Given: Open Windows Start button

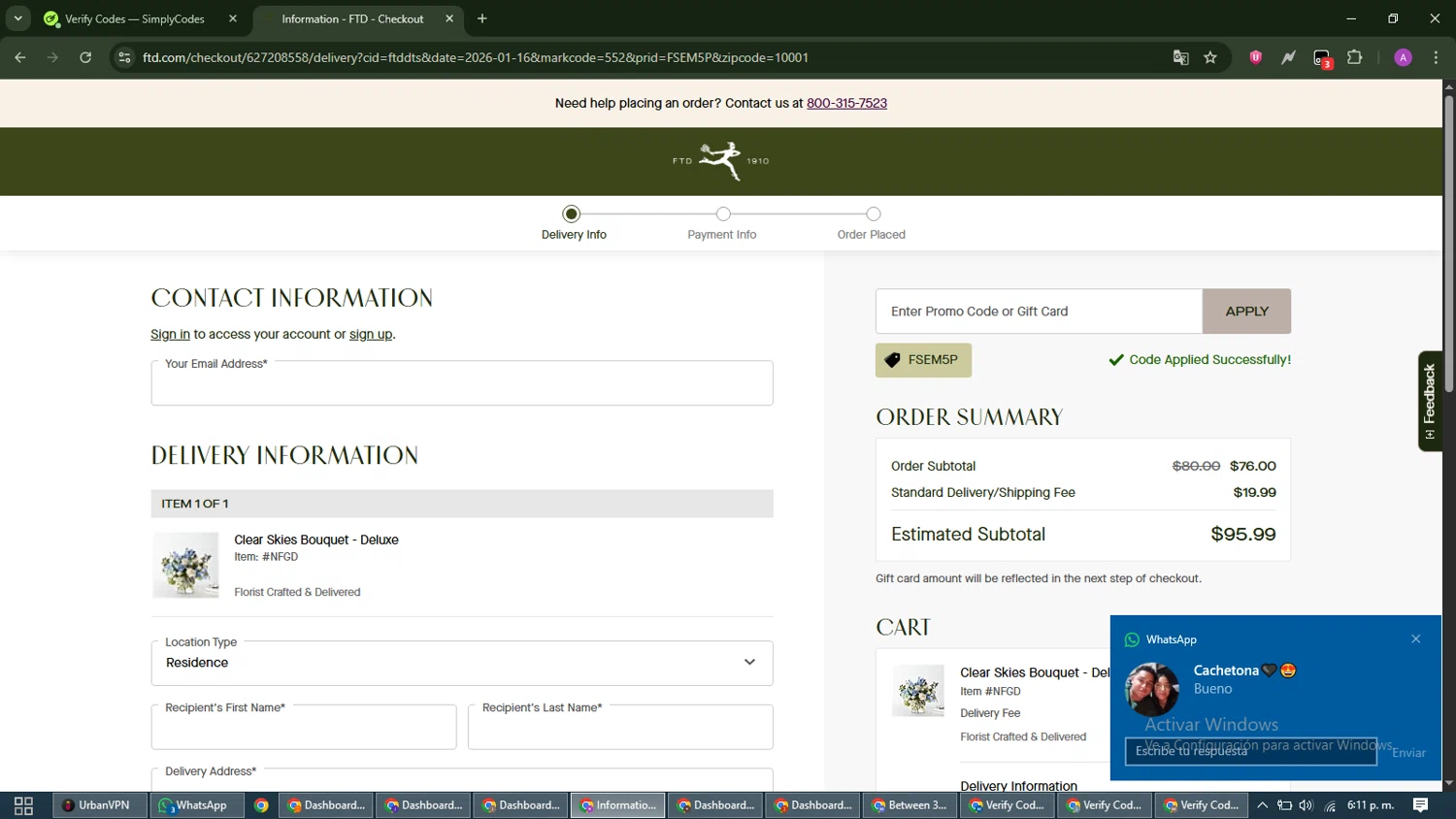Looking at the screenshot, I should (23, 805).
